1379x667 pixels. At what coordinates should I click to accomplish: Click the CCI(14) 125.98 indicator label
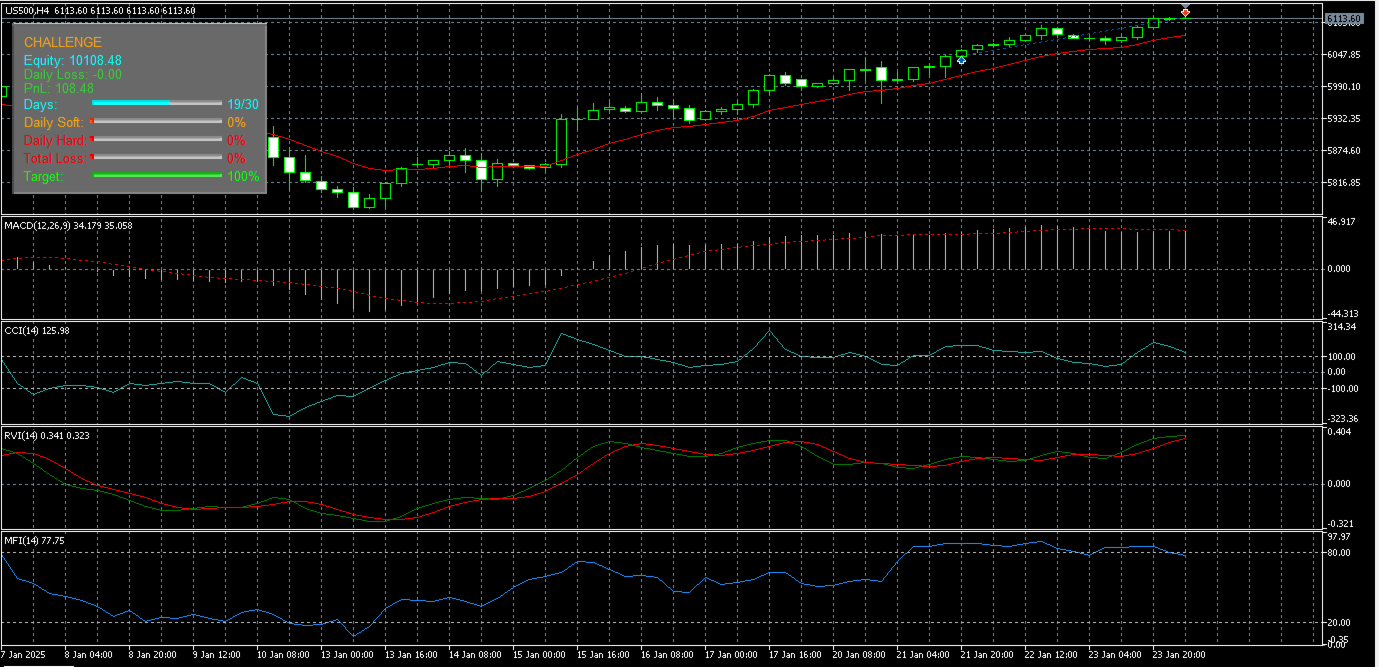click(x=37, y=330)
